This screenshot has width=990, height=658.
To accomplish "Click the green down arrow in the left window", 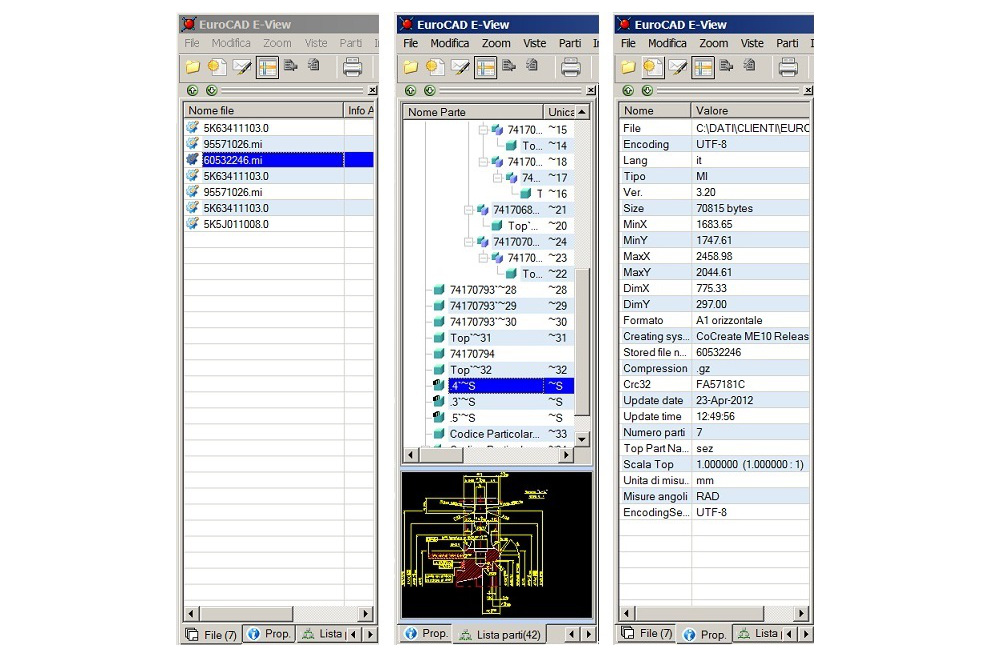I will pyautogui.click(x=212, y=90).
